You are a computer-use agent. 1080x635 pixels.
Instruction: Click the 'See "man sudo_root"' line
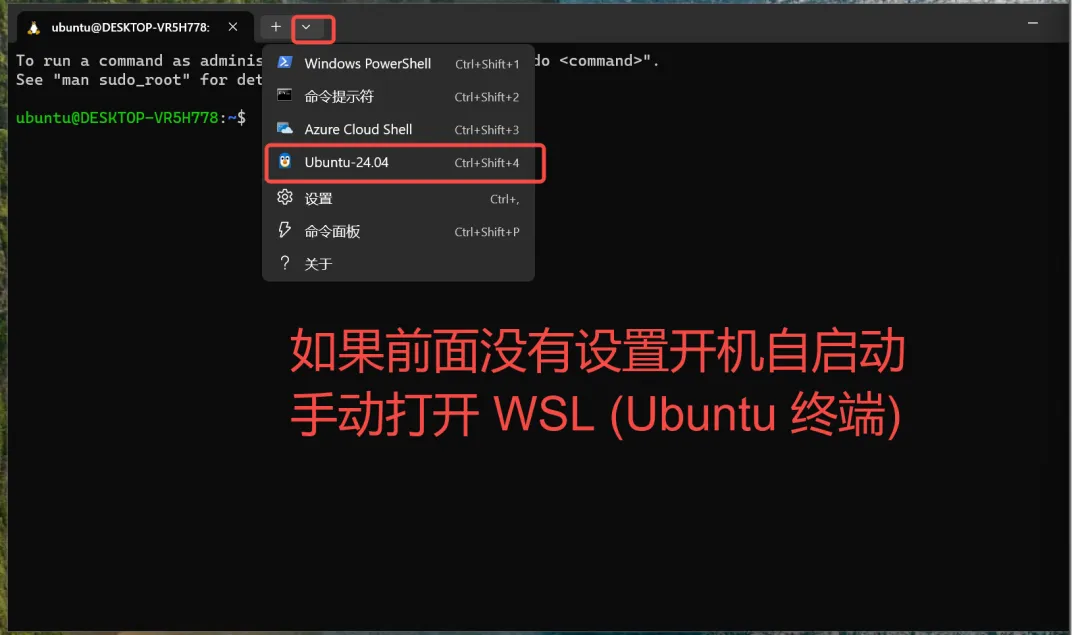139,80
